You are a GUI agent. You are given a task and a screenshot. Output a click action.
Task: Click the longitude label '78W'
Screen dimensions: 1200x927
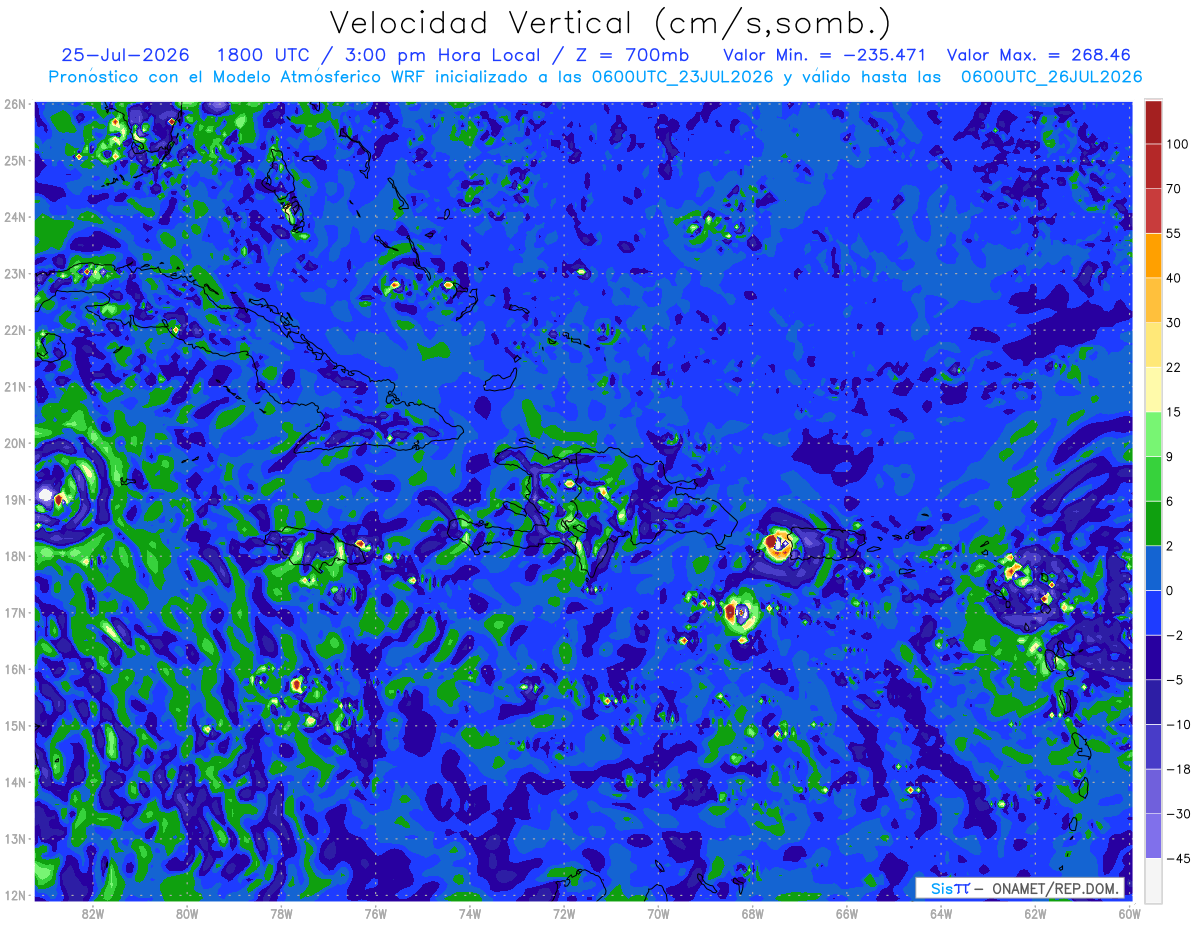[281, 913]
